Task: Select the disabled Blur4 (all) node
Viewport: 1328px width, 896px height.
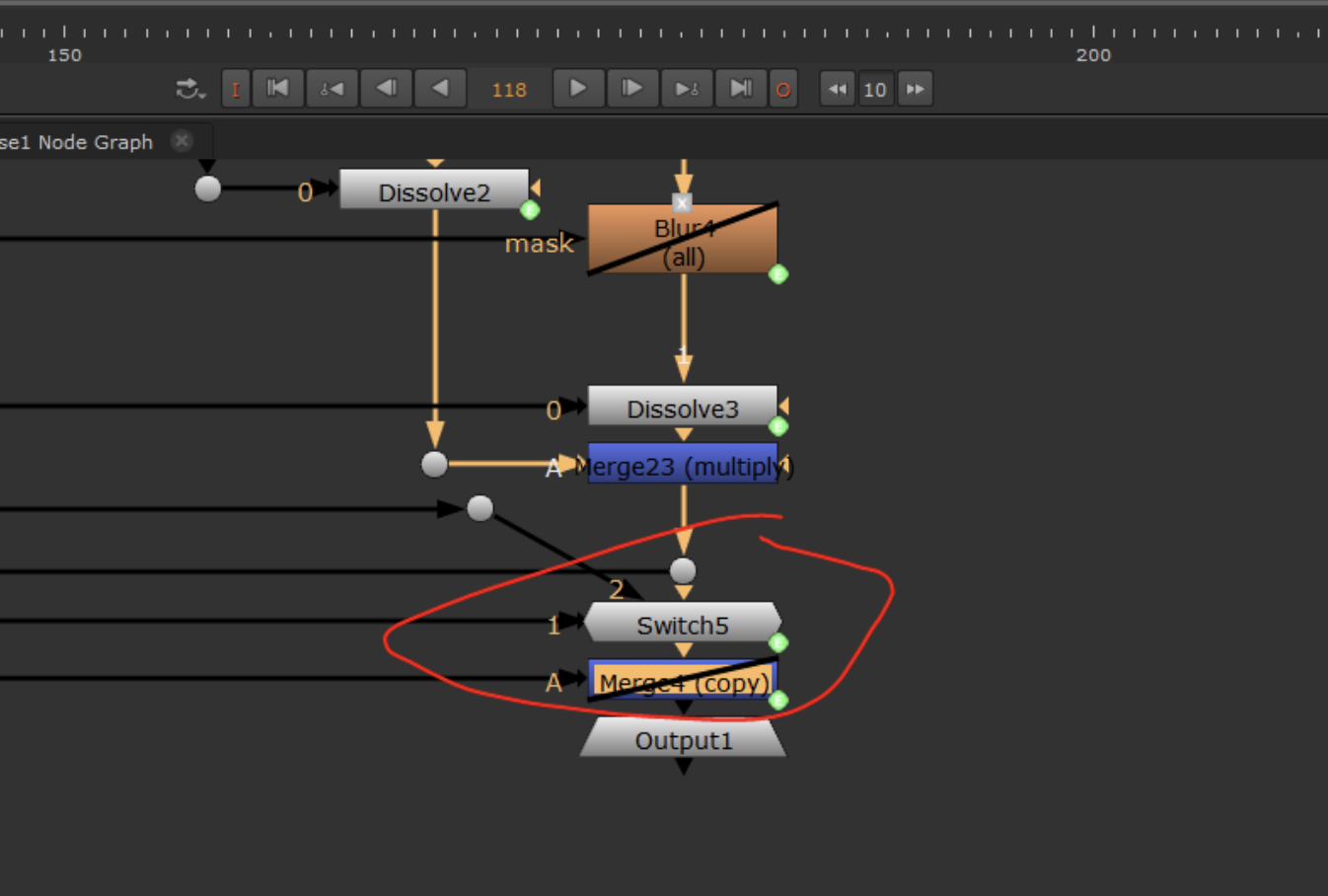Action: click(x=683, y=240)
